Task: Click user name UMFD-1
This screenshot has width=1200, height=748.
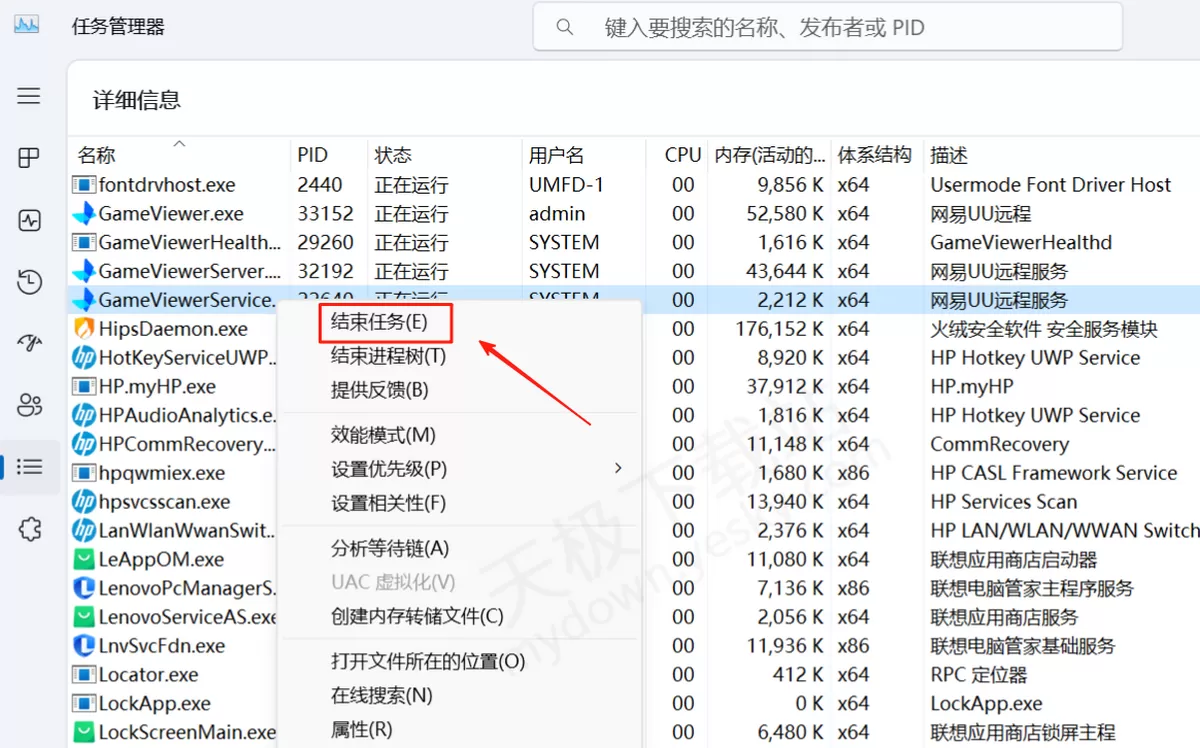Action: point(567,185)
